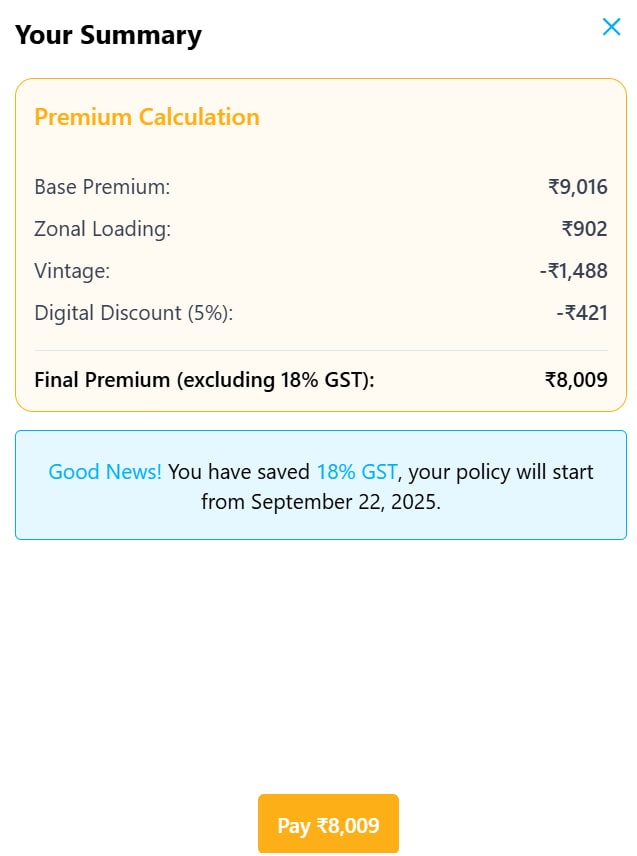
Task: Click the Base Premium label
Action: click(x=102, y=187)
